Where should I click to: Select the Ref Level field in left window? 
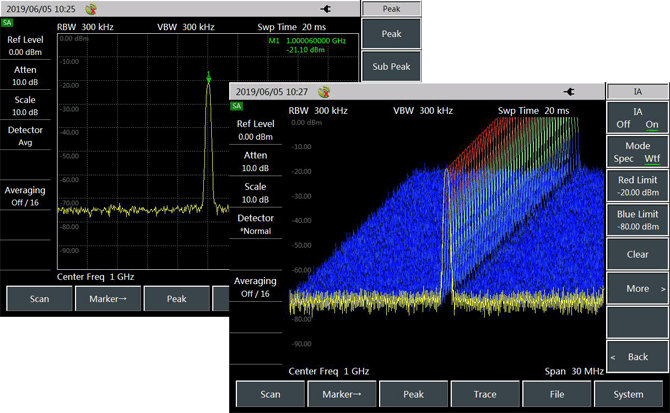25,46
